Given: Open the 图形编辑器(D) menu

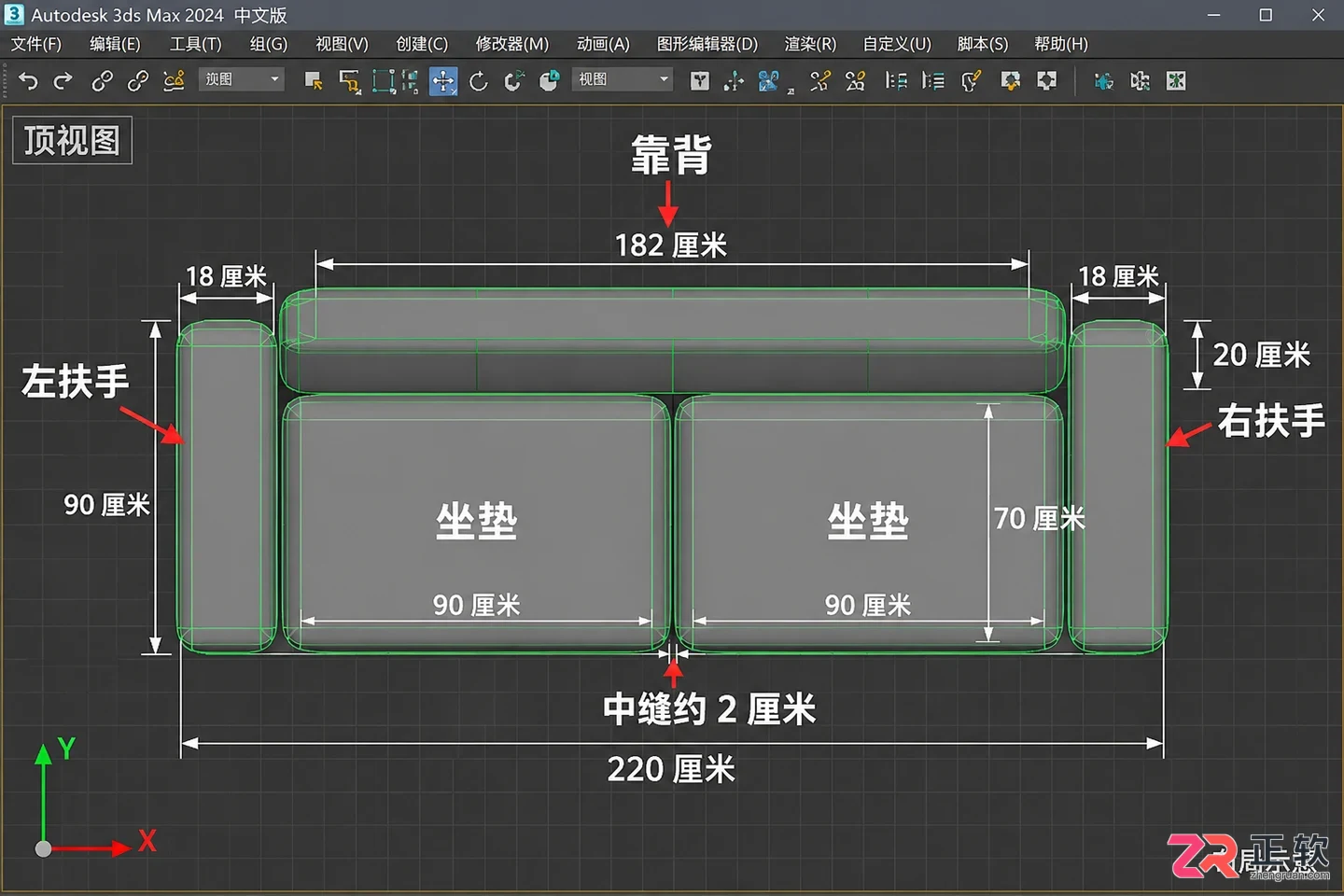Looking at the screenshot, I should tap(707, 44).
